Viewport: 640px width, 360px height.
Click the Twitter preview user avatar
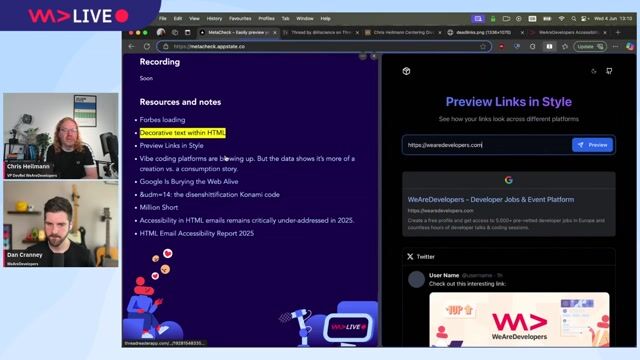[416, 280]
